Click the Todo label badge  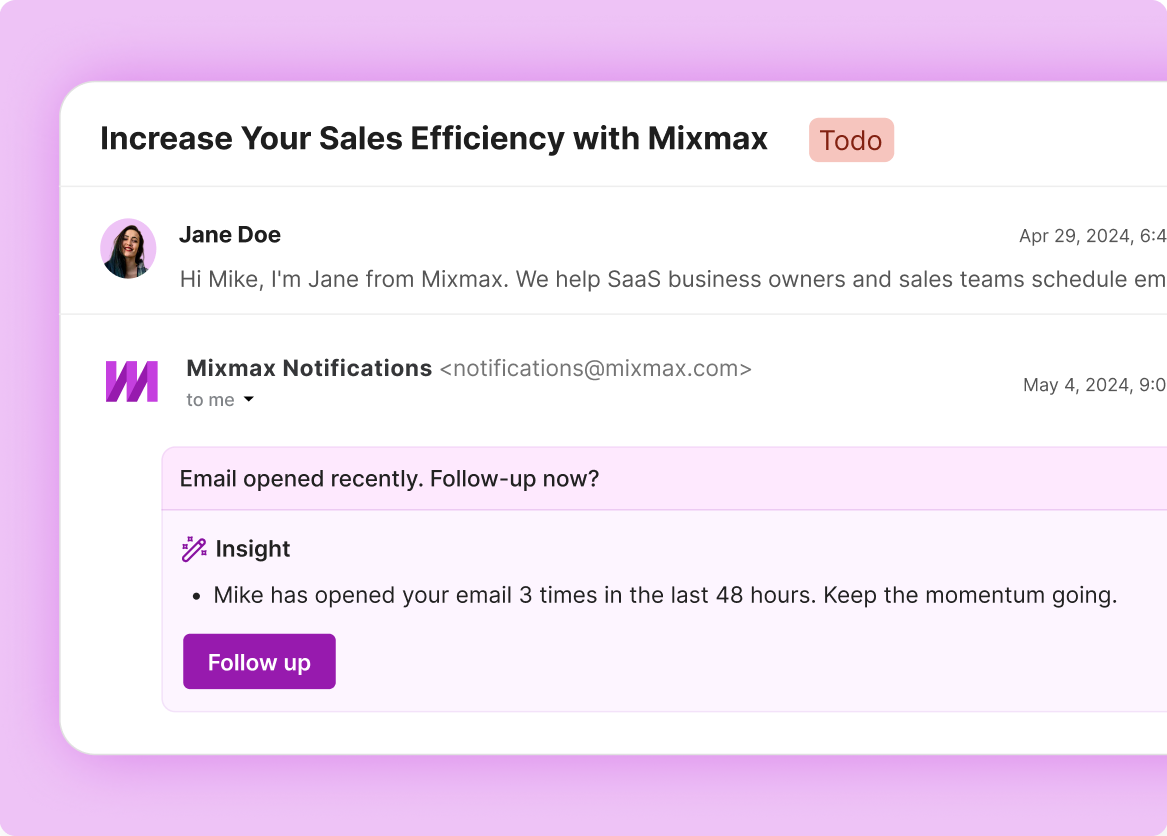851,141
